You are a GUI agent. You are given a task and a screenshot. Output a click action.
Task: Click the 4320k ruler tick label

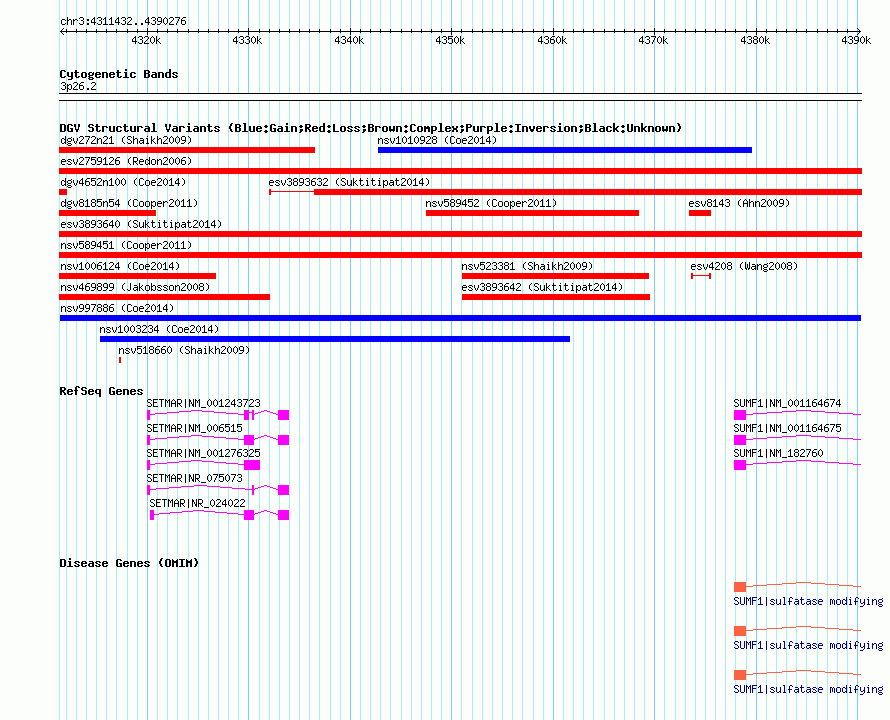pyautogui.click(x=146, y=40)
